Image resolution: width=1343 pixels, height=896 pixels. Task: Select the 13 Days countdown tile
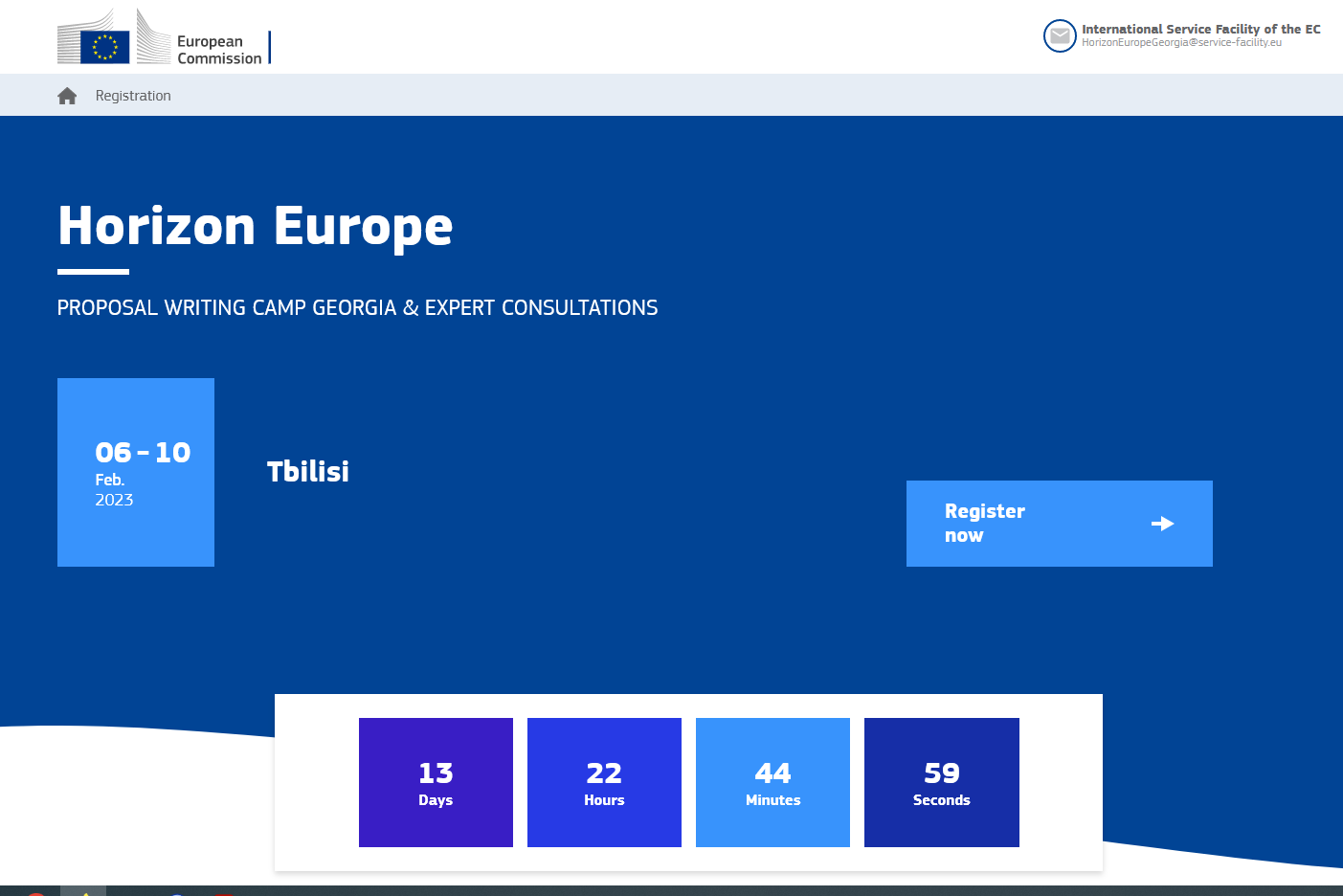[436, 782]
